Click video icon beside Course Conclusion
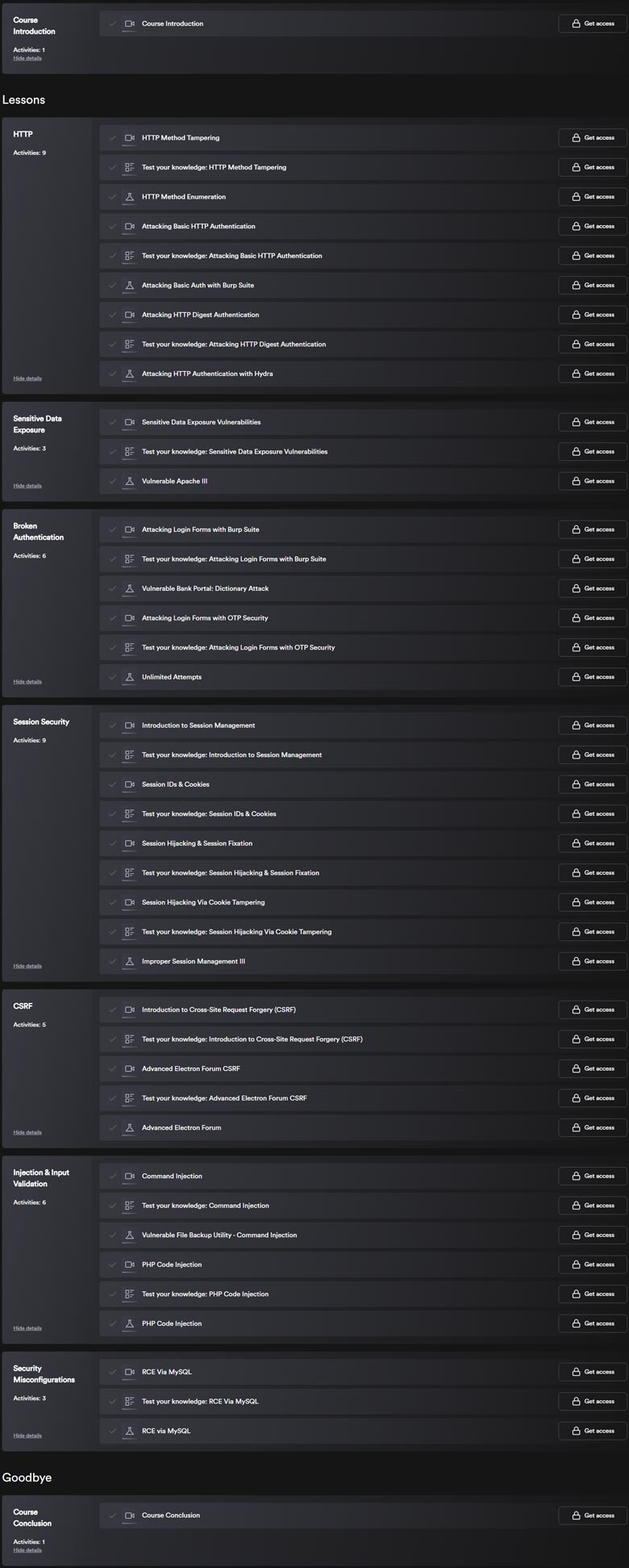The image size is (629, 1568). pos(129,1516)
